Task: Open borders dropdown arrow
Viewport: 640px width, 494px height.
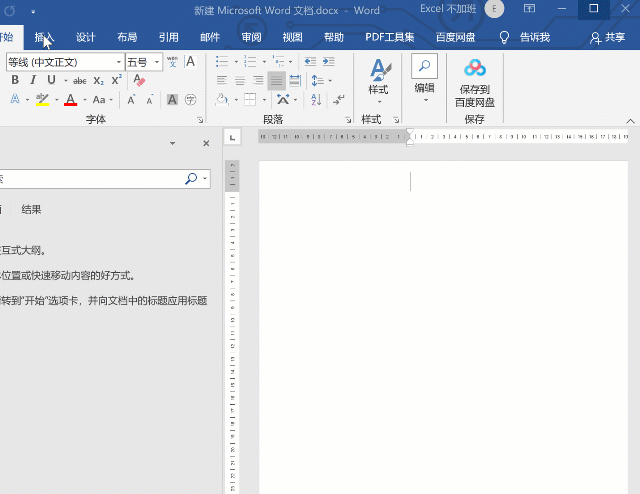Action: (264, 100)
